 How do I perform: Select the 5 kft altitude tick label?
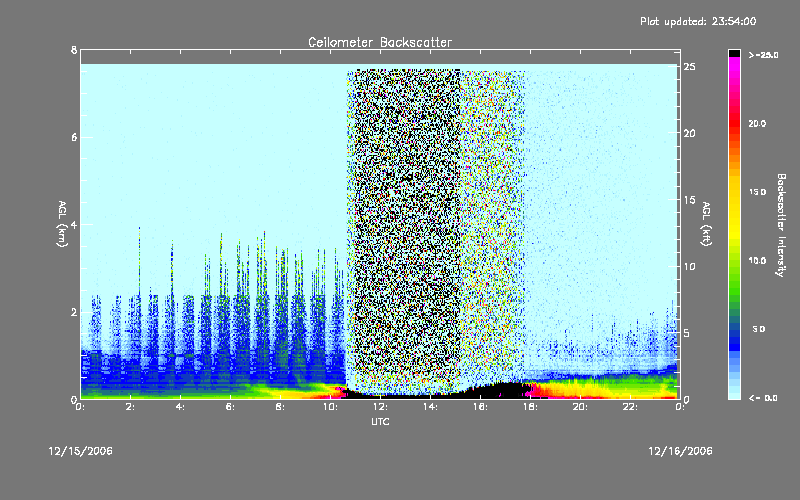click(687, 333)
